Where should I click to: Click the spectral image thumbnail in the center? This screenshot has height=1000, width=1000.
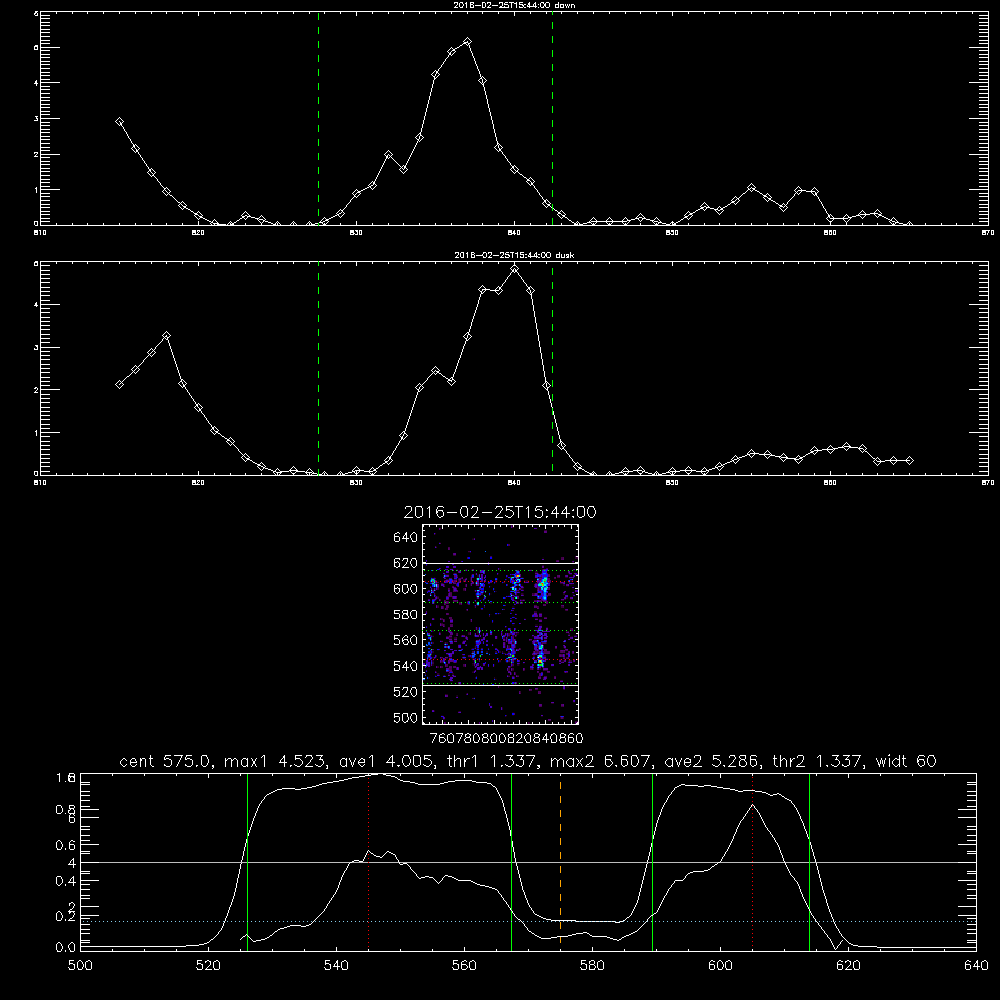point(501,624)
